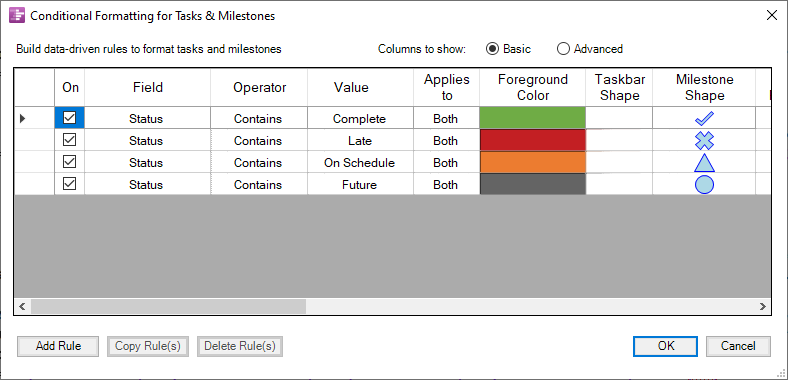This screenshot has width=788, height=380.
Task: Click the red Foreground Color swatch for Late
Action: [533, 141]
